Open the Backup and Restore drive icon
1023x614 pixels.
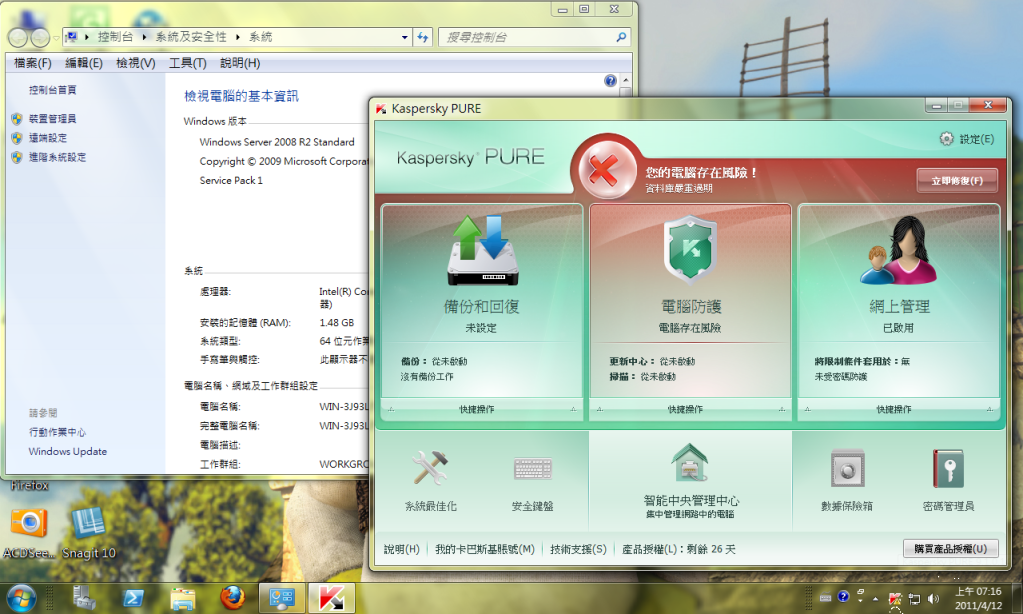click(x=482, y=251)
